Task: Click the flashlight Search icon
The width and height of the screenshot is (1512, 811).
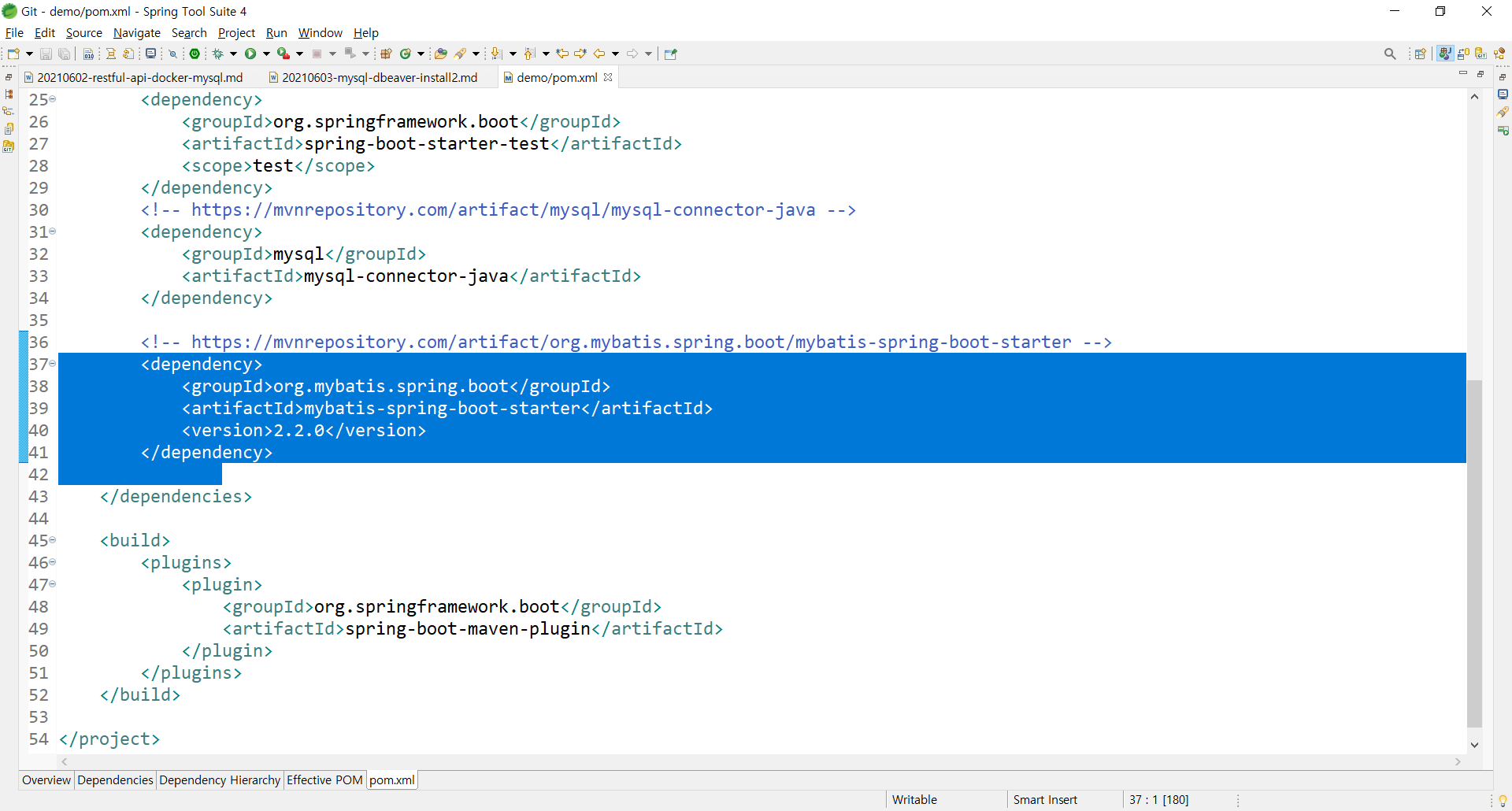Action: pos(461,54)
